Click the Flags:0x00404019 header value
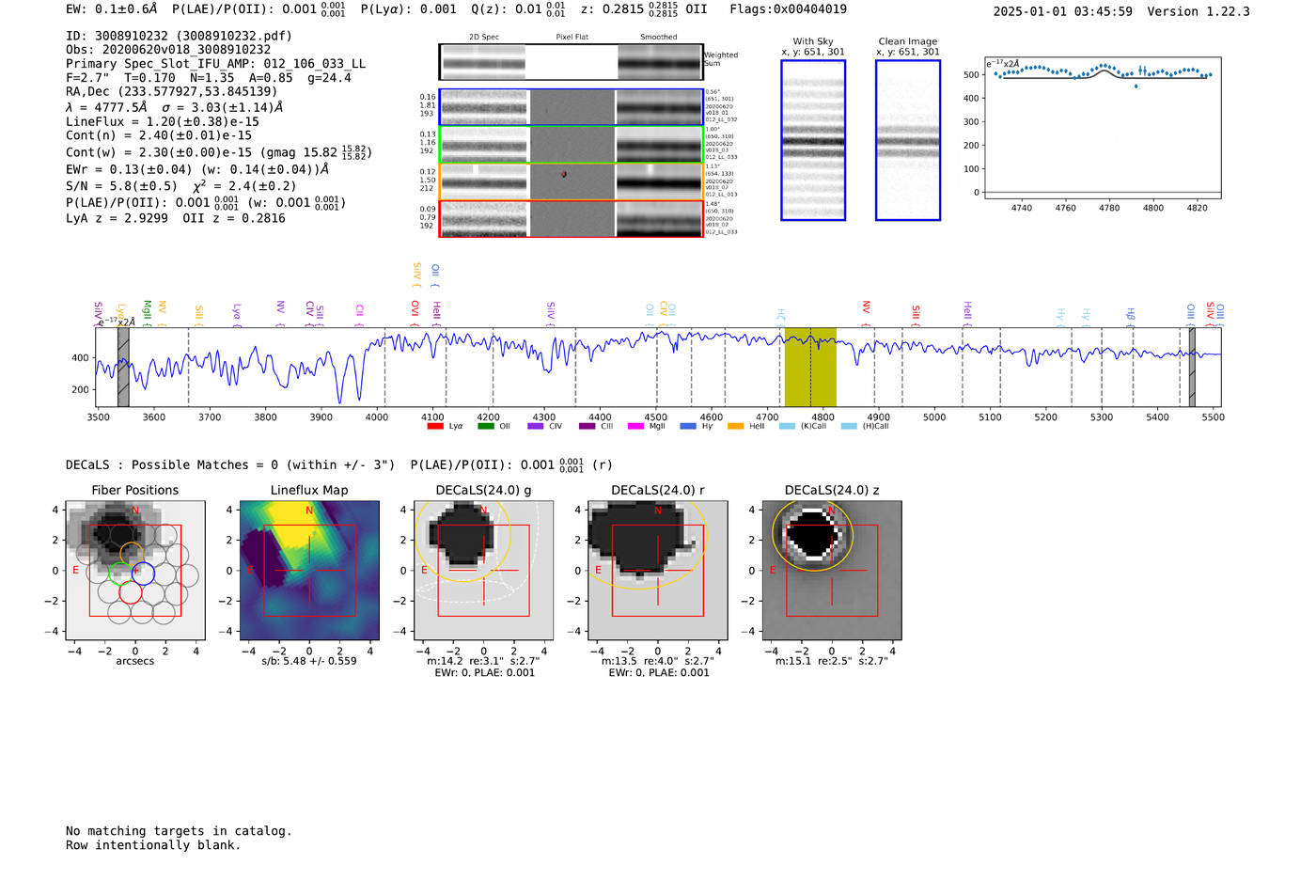This screenshot has height=896, width=1316. [x=788, y=9]
